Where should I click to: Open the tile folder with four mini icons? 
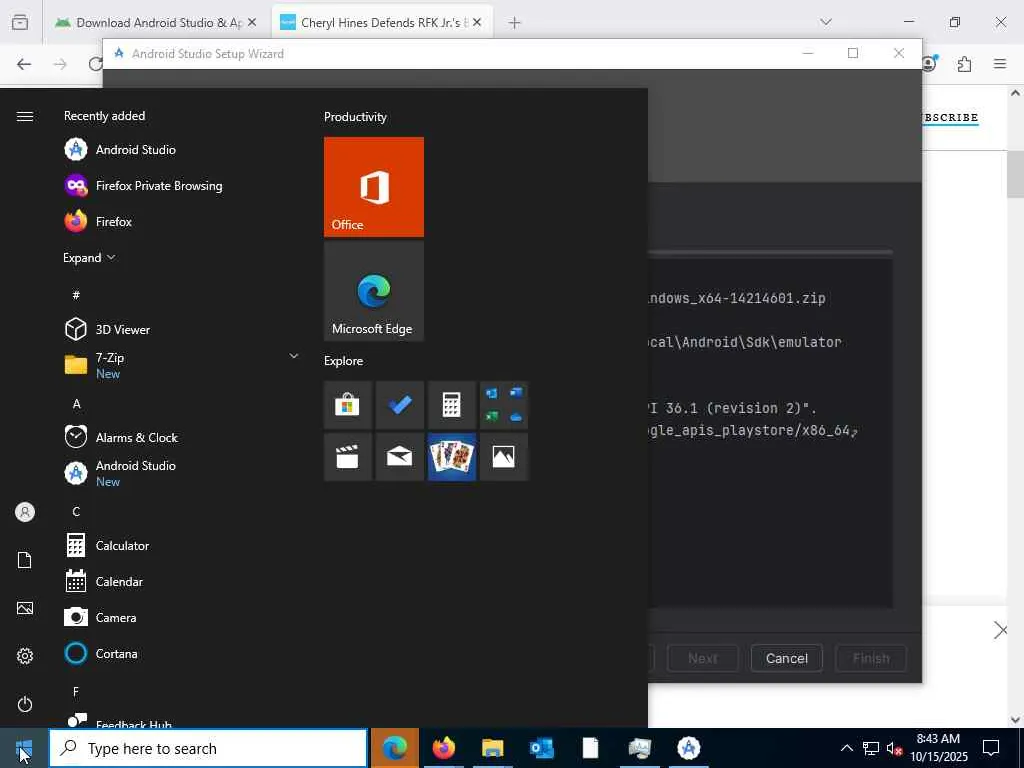(x=504, y=405)
